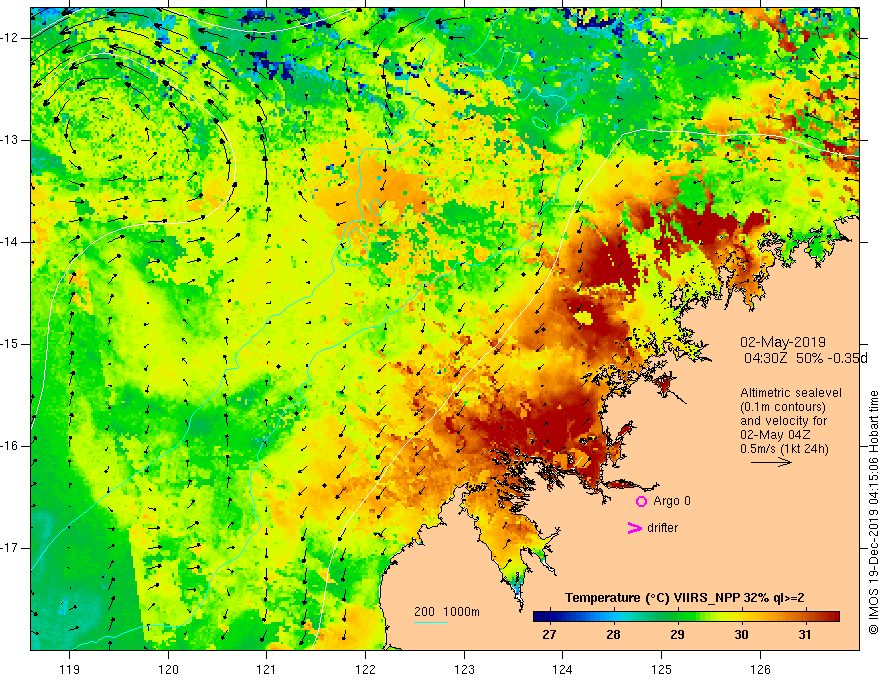Click the 'Temperature (°C) VIIRS_NPP 32% ql>=2' title

685,598
